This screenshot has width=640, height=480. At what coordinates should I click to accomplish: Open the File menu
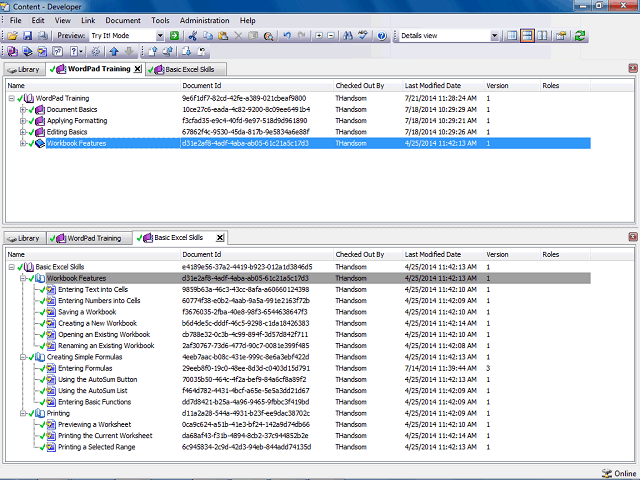(x=16, y=20)
